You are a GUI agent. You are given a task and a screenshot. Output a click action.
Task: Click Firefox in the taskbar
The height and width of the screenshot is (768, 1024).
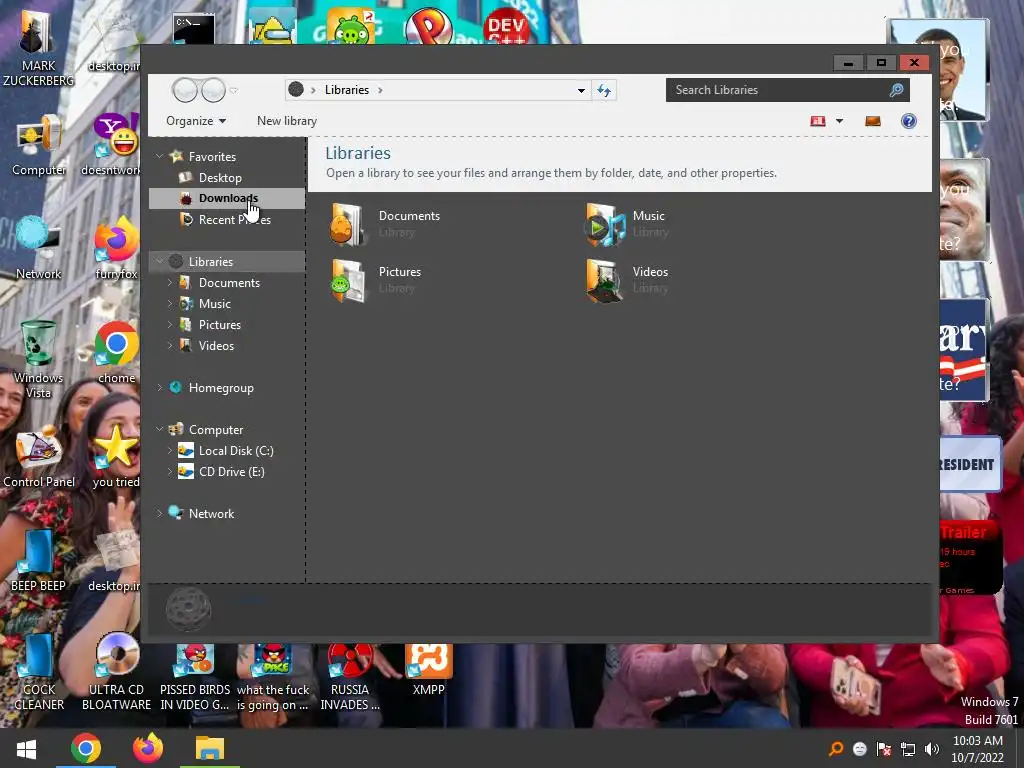(148, 748)
